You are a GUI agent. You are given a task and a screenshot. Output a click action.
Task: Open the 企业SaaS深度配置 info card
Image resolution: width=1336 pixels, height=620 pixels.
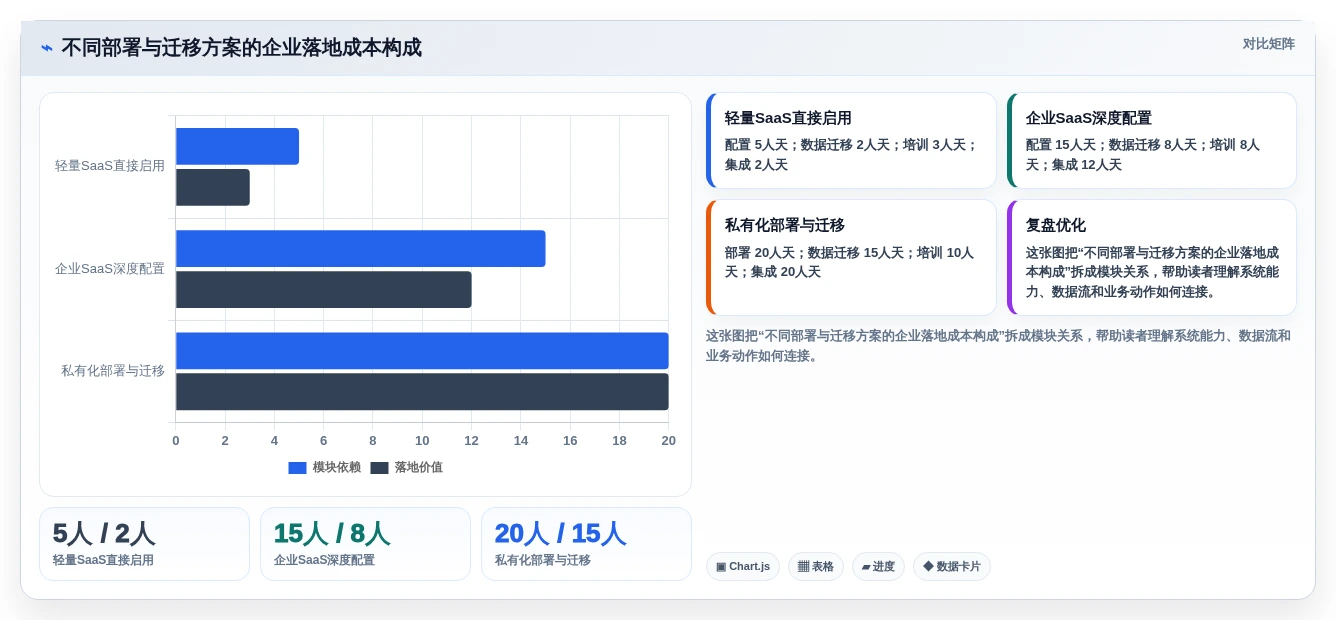pos(1152,141)
